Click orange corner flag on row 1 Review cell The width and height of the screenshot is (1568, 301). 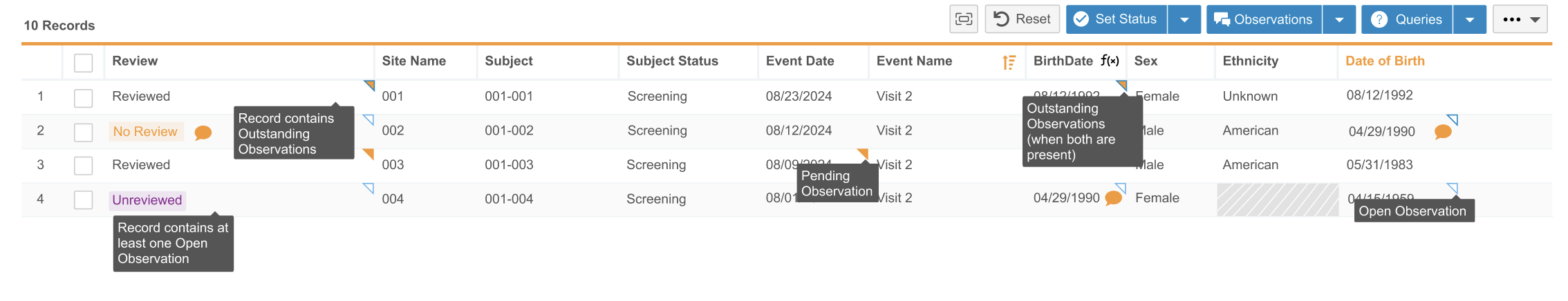(x=370, y=85)
